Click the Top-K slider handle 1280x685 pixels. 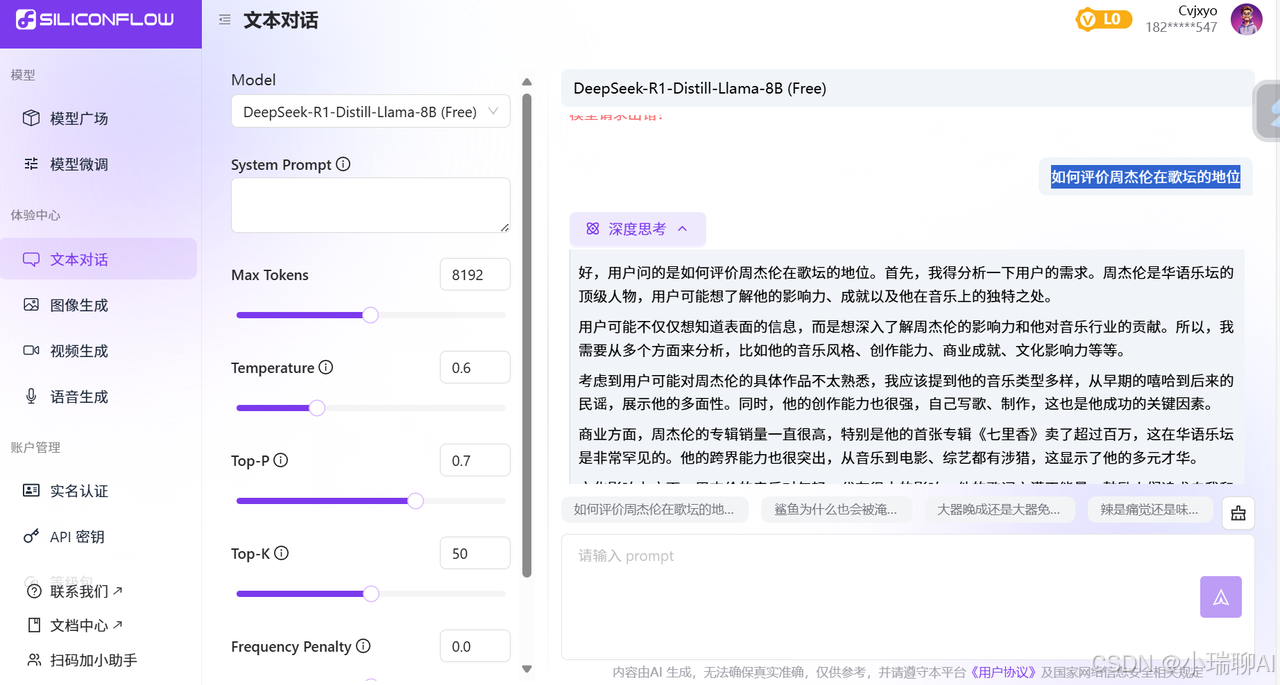371,594
